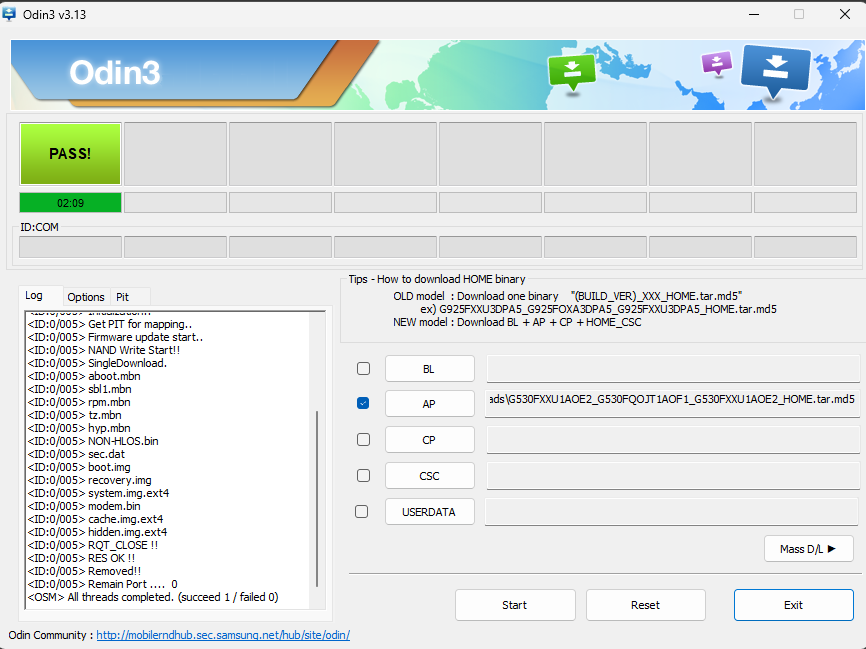Enable the BL checkbox
Screen dimensions: 866x649
[x=363, y=368]
